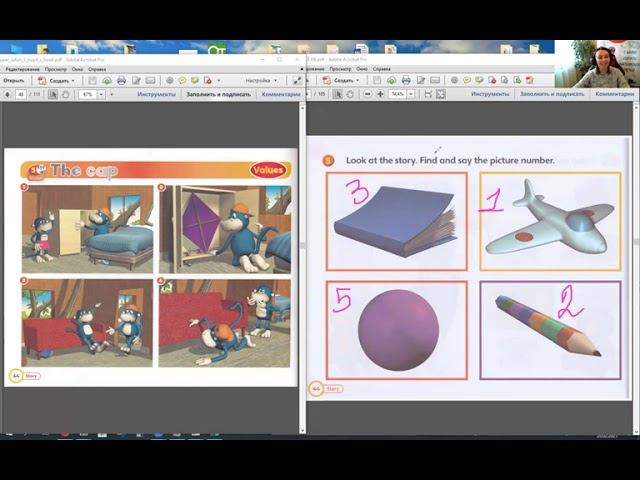Click Создать button in left Acrobat window

click(x=56, y=80)
